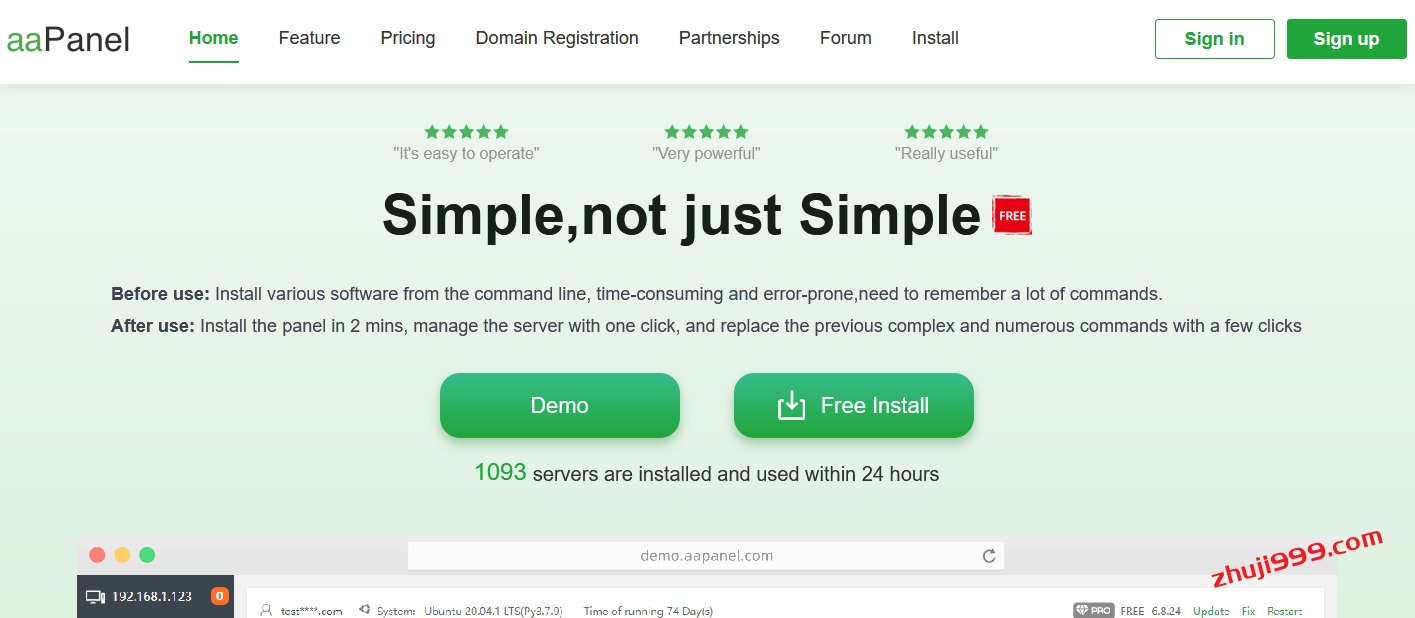Click the "Very powerful" quote

(x=706, y=154)
